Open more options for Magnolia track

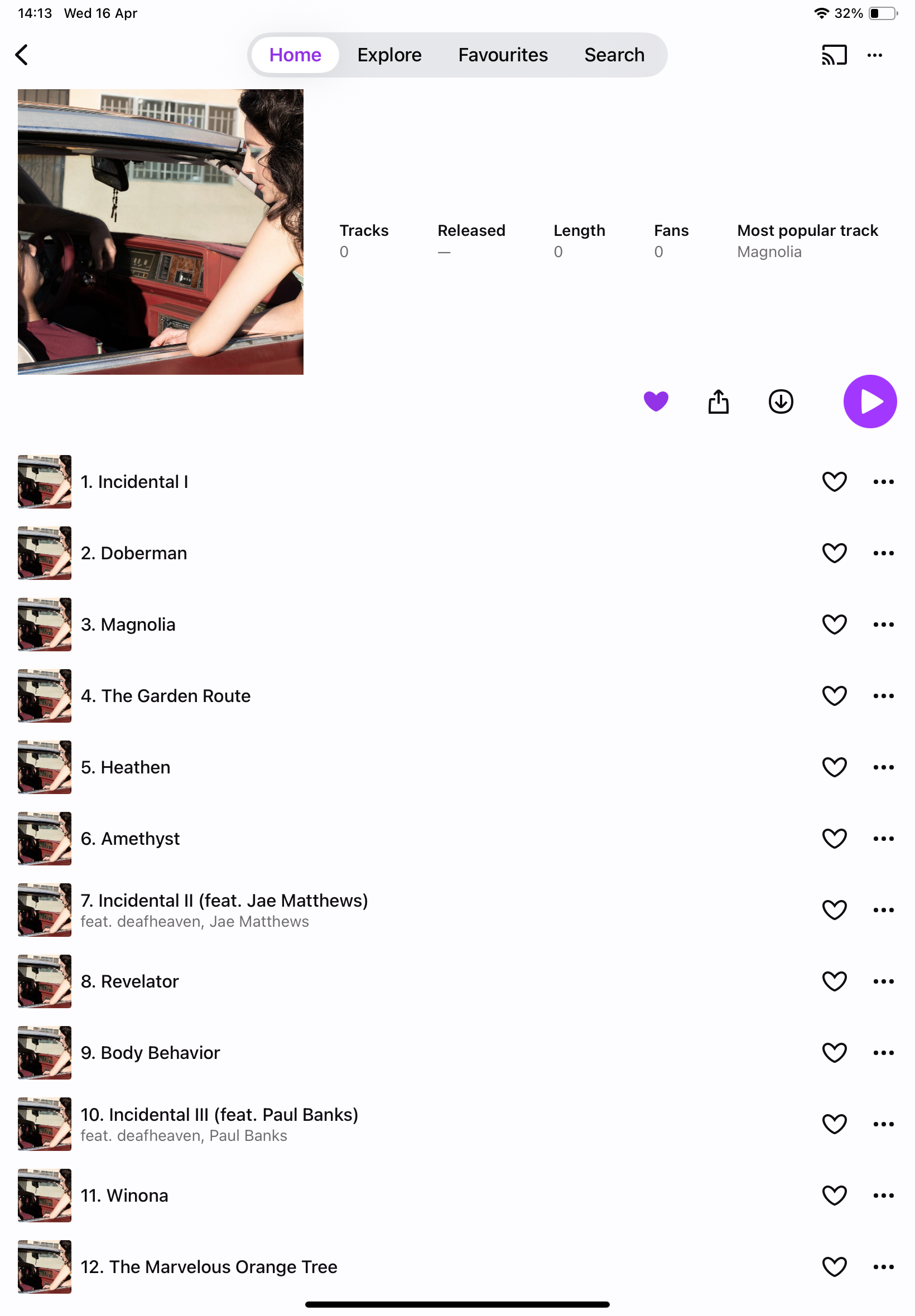click(883, 624)
